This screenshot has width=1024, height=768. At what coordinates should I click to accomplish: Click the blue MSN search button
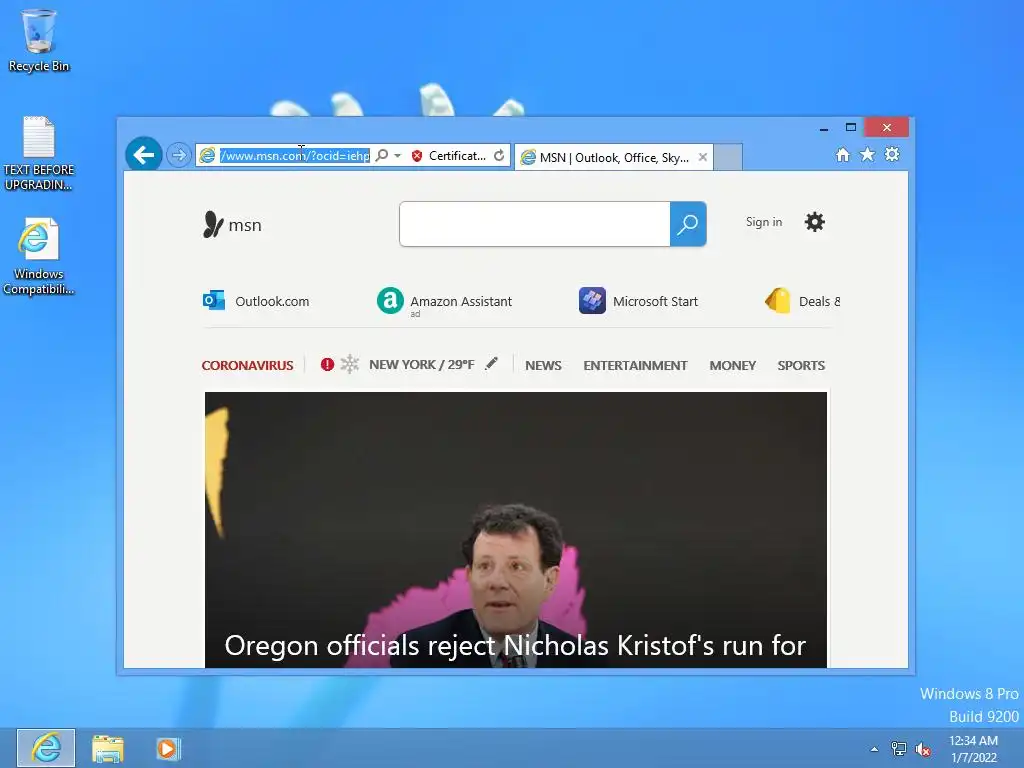tap(688, 224)
